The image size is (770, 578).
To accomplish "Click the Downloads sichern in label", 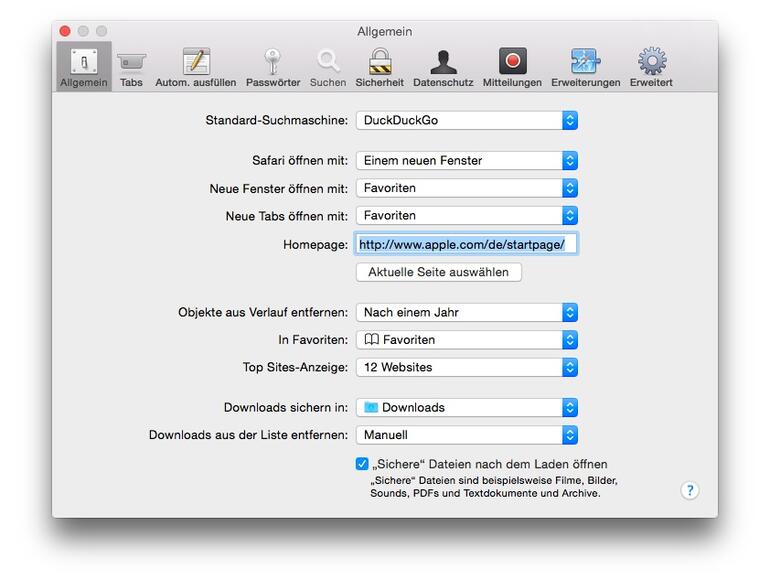I will 286,408.
